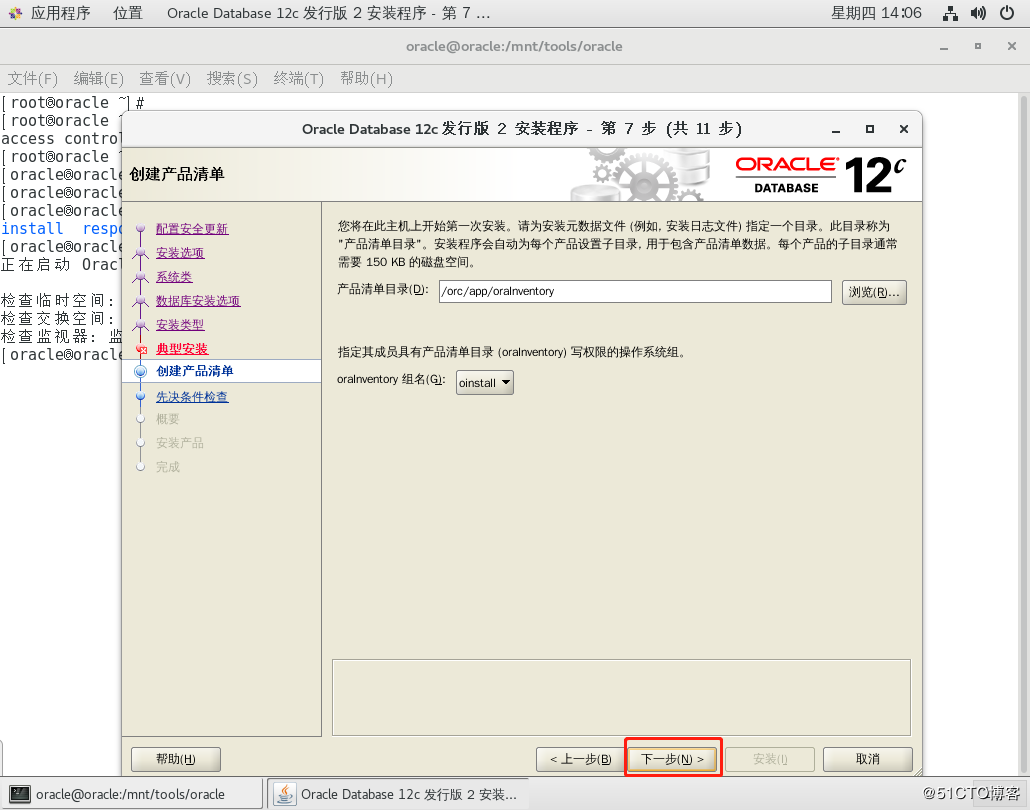Open the network status icon in top bar

pos(950,13)
